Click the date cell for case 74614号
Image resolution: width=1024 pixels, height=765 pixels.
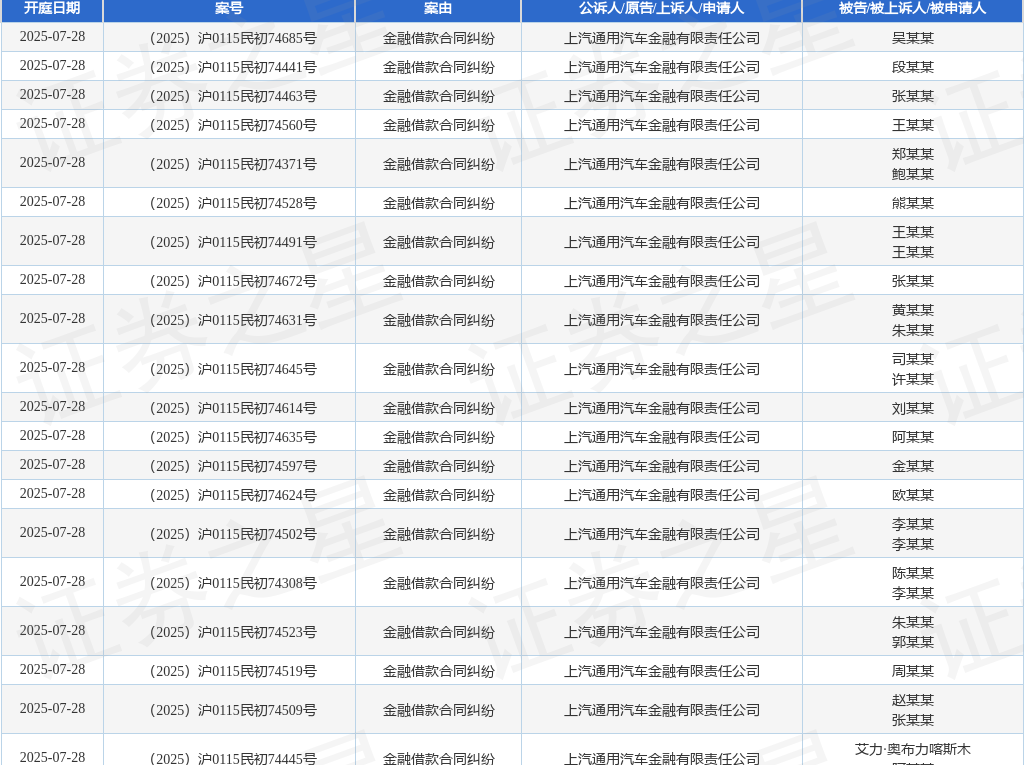[x=52, y=407]
